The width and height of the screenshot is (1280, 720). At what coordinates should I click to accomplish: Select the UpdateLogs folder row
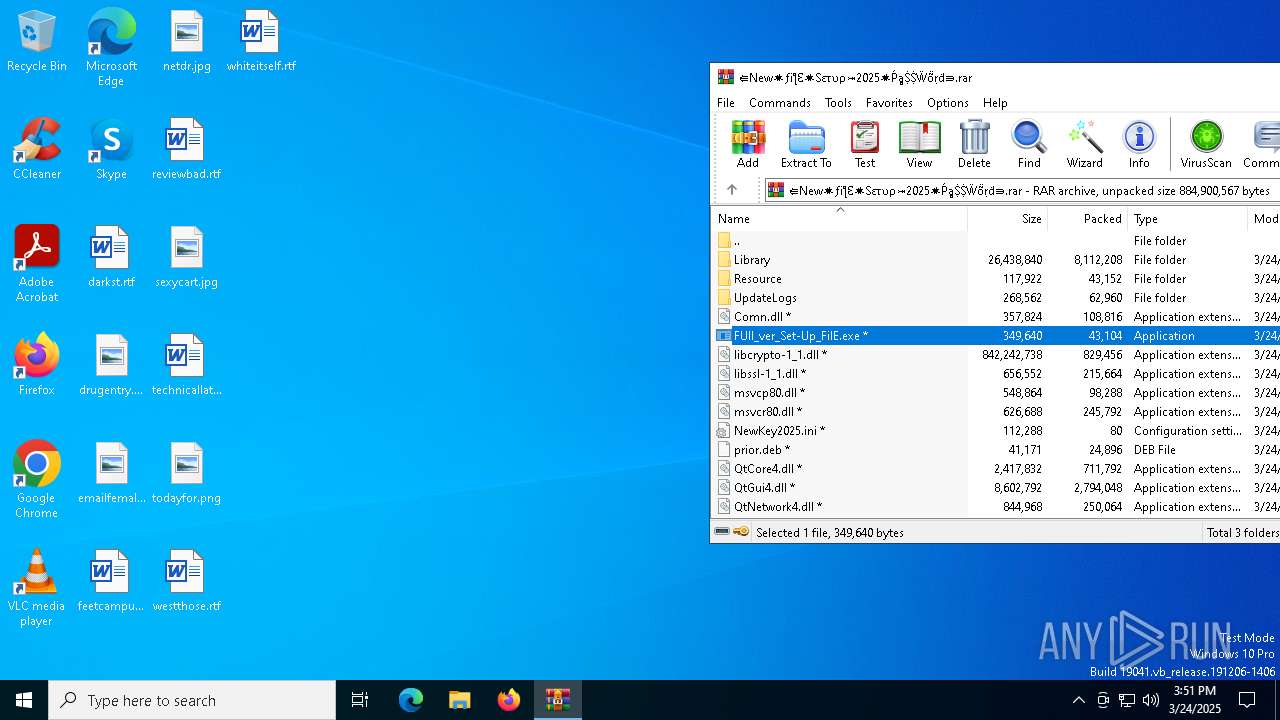coord(995,298)
